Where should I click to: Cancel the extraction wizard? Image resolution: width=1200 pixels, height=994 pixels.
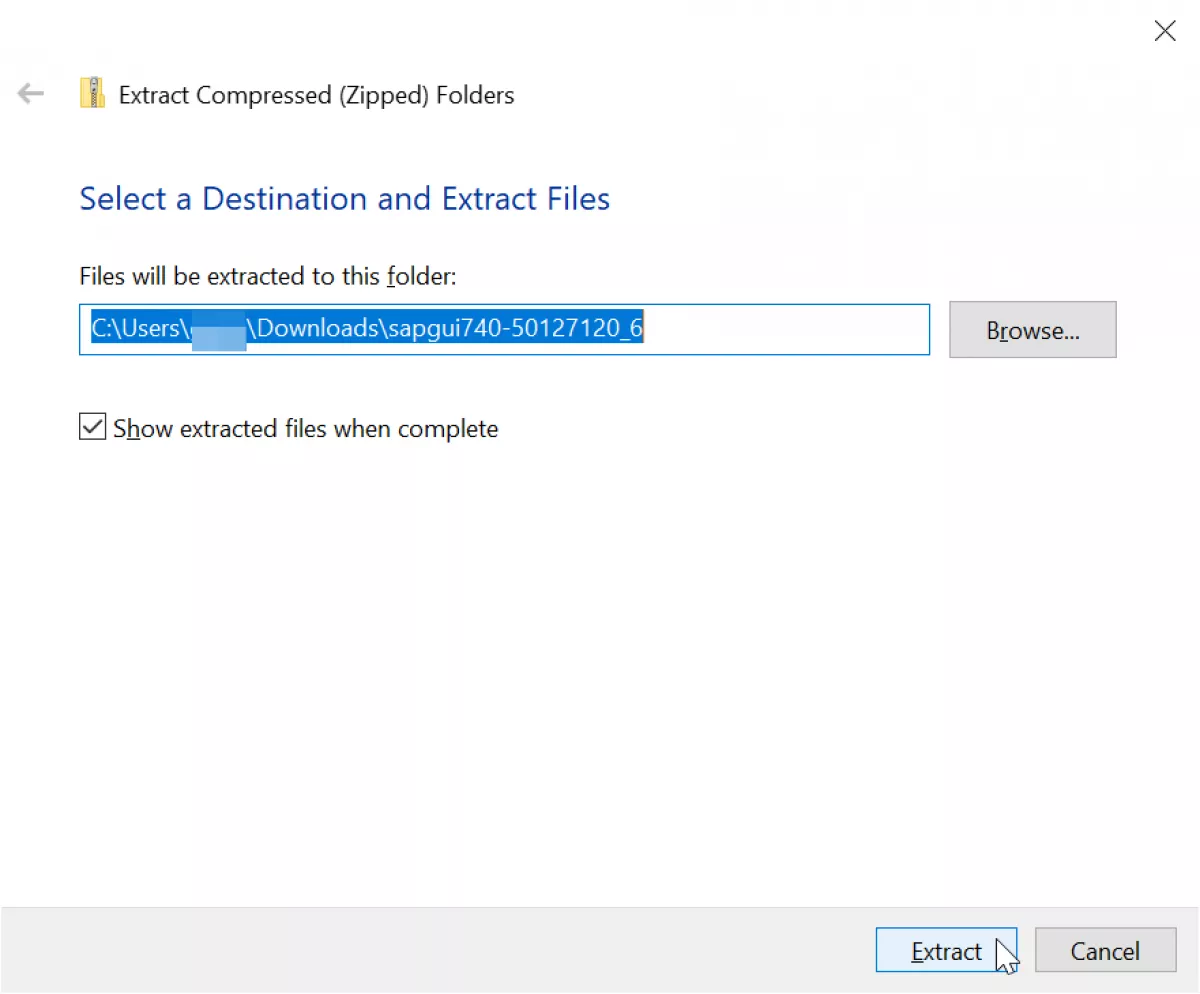coord(1105,950)
